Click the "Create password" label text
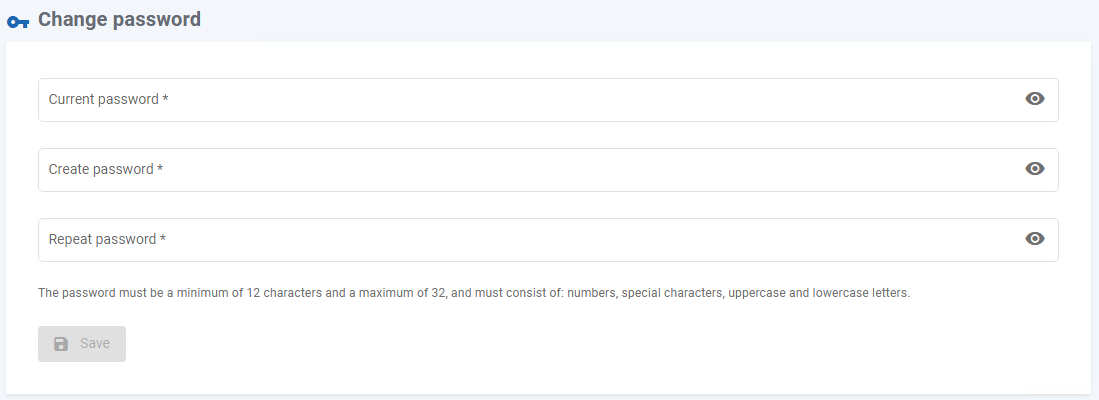 101,170
